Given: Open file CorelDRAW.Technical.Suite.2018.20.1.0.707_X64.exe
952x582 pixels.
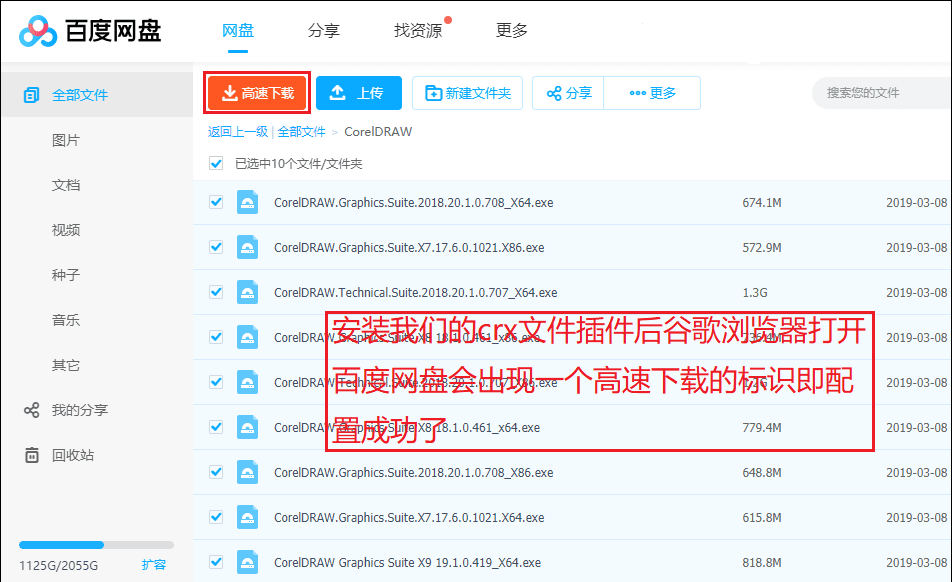Looking at the screenshot, I should point(415,293).
